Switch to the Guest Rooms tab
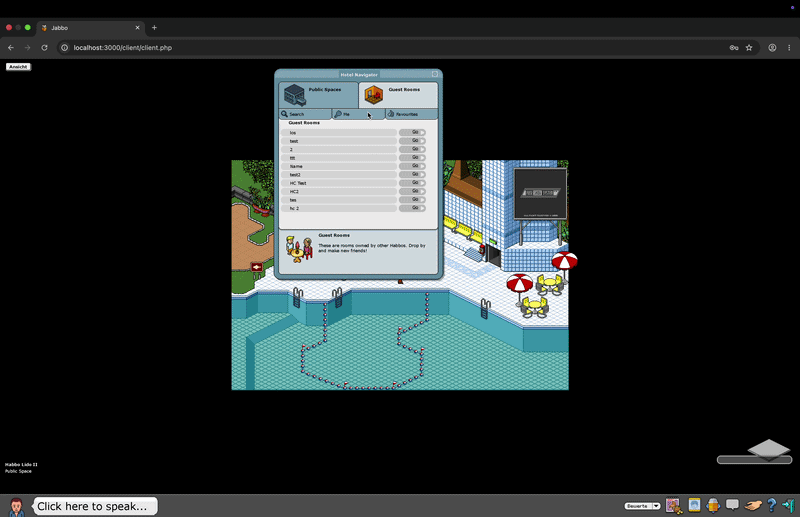 (x=398, y=95)
